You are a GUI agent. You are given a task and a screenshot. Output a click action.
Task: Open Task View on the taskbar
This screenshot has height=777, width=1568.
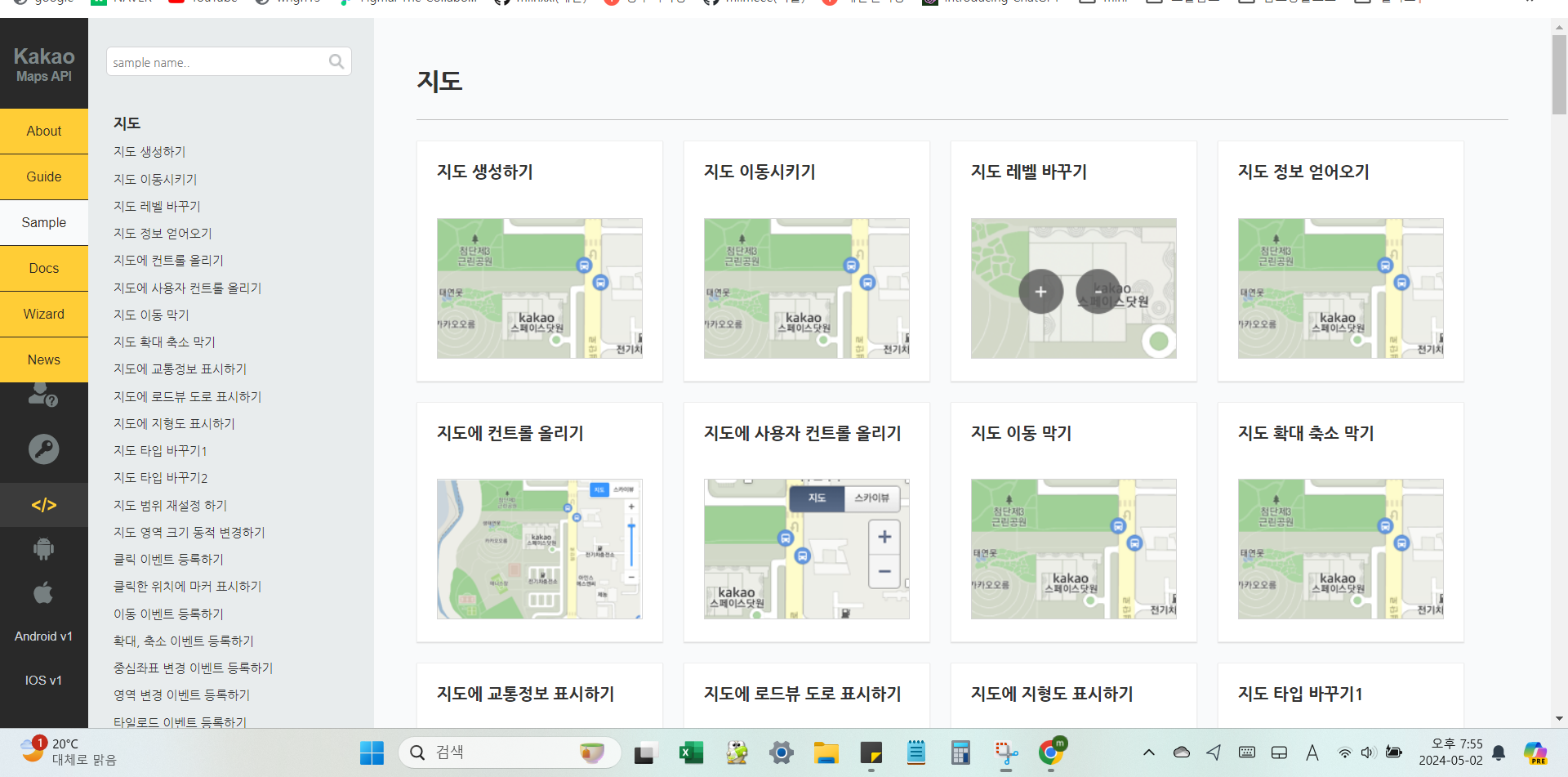645,752
